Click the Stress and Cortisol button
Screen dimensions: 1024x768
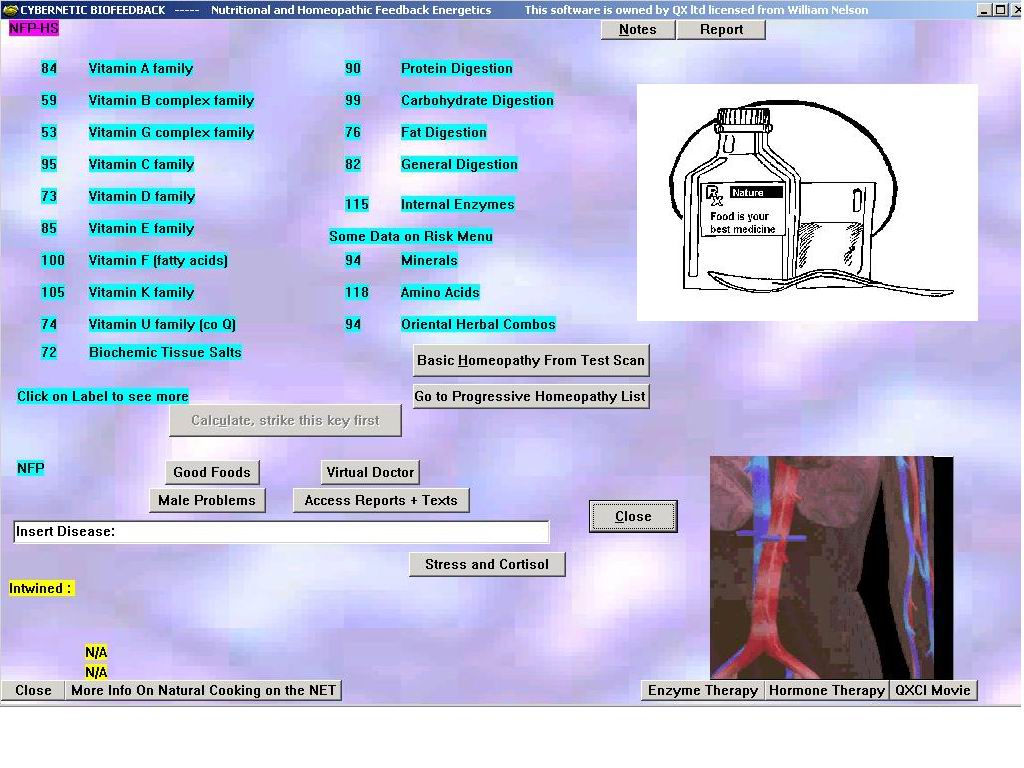coord(487,564)
